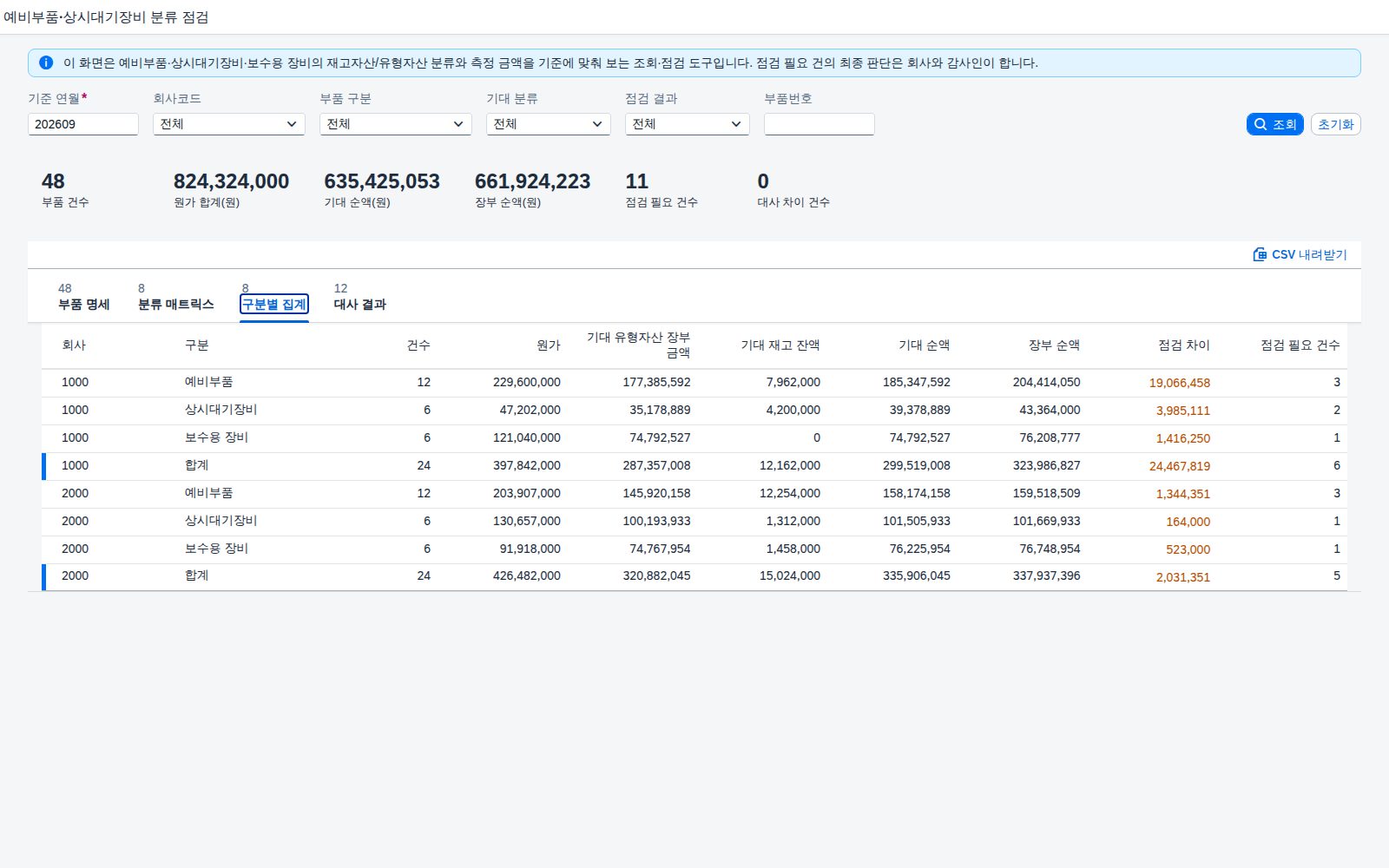Click the 기대 유형자산 장부 금액 header
Viewport: 1389px width, 868px height.
click(x=639, y=345)
